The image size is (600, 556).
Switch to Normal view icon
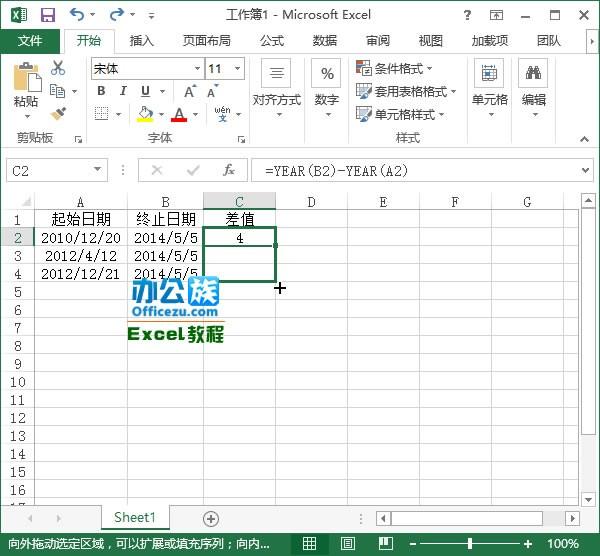(x=309, y=544)
